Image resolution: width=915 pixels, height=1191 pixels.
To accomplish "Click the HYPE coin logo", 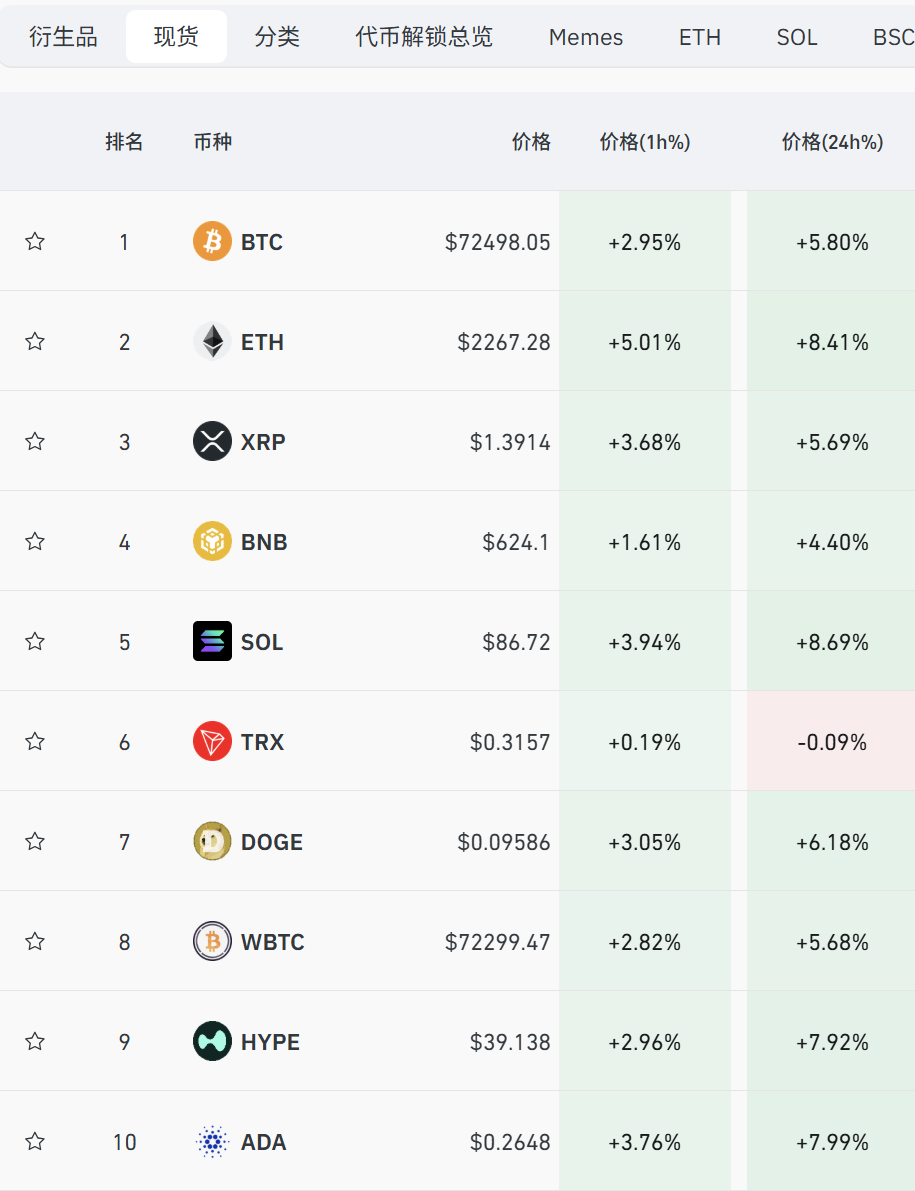I will tap(212, 1041).
